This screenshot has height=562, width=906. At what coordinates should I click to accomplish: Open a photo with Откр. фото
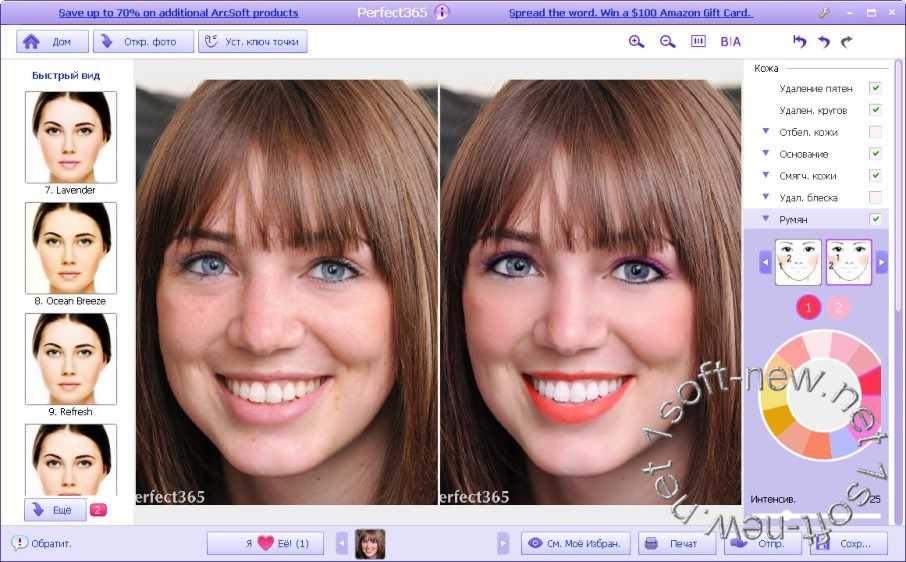(143, 42)
